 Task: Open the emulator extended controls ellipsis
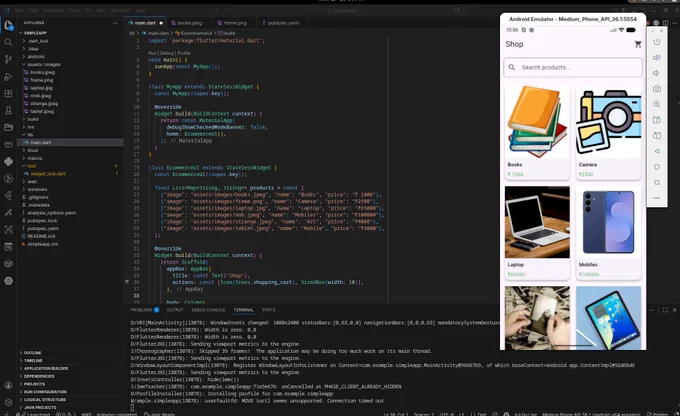(x=657, y=198)
